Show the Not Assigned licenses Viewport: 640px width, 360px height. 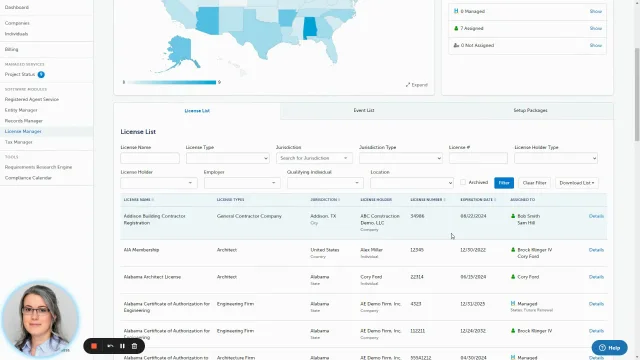click(596, 45)
